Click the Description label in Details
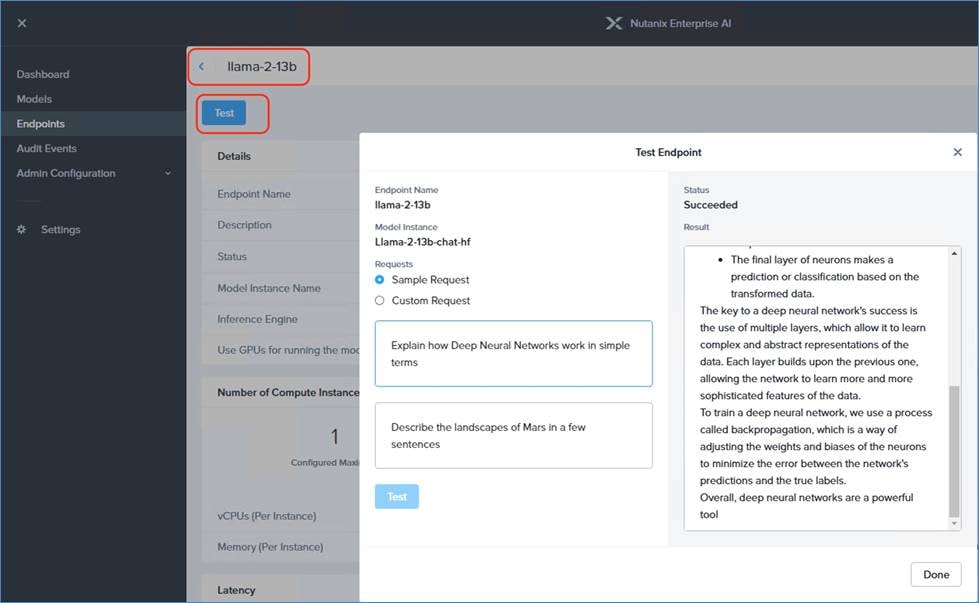Screen dimensions: 979x603 [x=244, y=225]
